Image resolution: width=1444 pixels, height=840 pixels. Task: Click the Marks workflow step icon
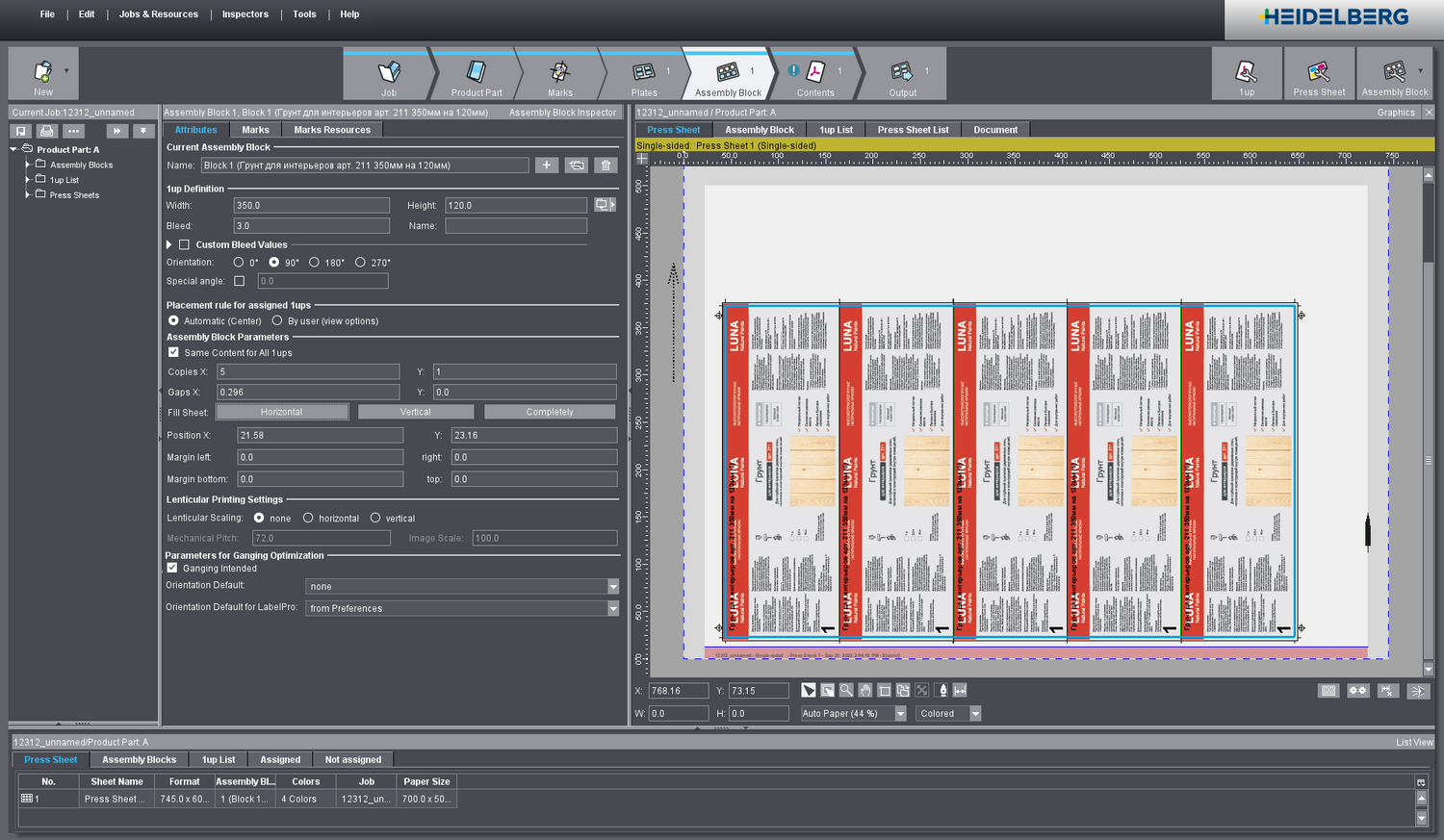click(559, 72)
